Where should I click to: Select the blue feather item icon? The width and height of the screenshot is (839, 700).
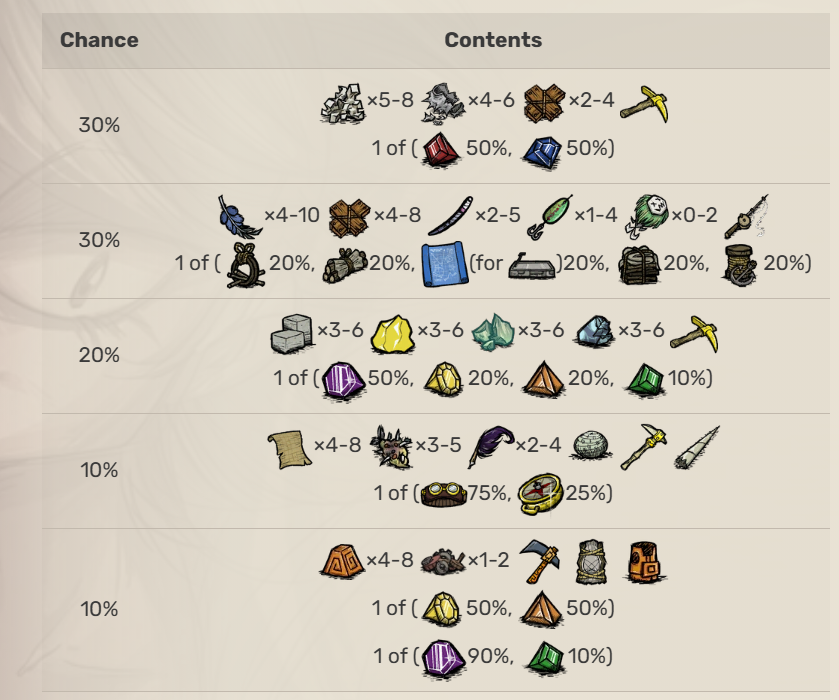[x=239, y=214]
